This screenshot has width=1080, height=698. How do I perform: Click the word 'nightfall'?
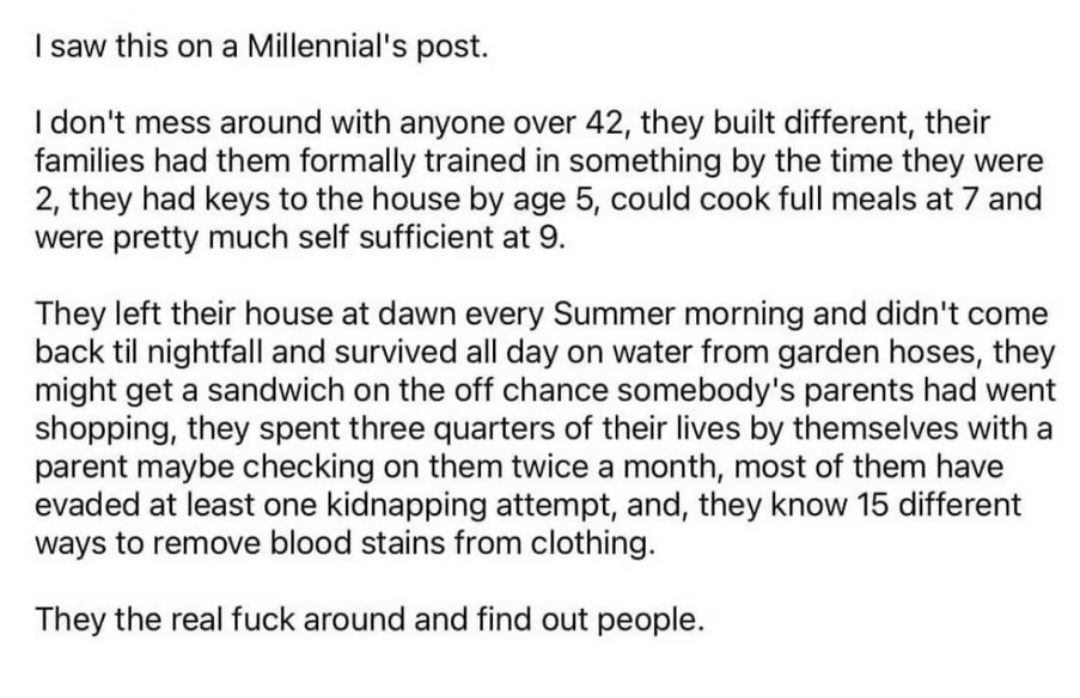point(206,353)
